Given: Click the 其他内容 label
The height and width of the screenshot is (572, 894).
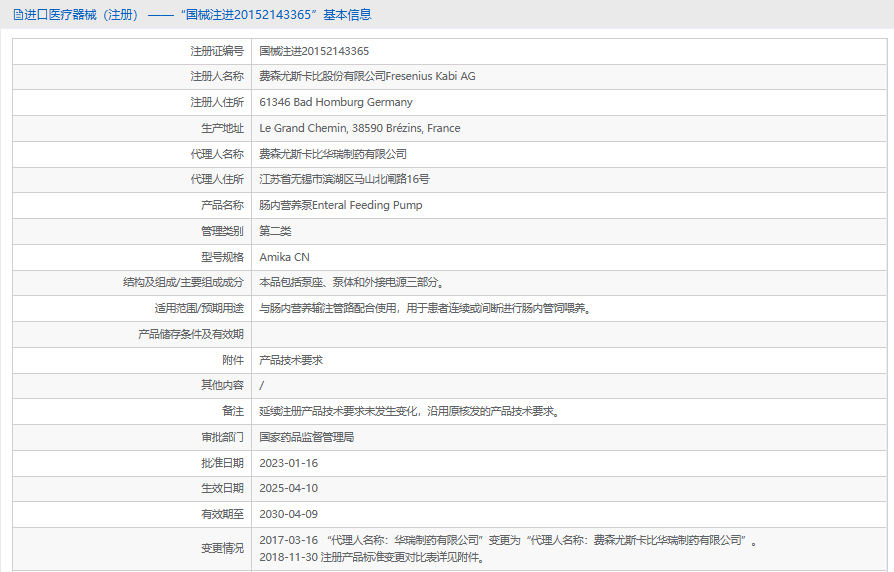Looking at the screenshot, I should 222,386.
